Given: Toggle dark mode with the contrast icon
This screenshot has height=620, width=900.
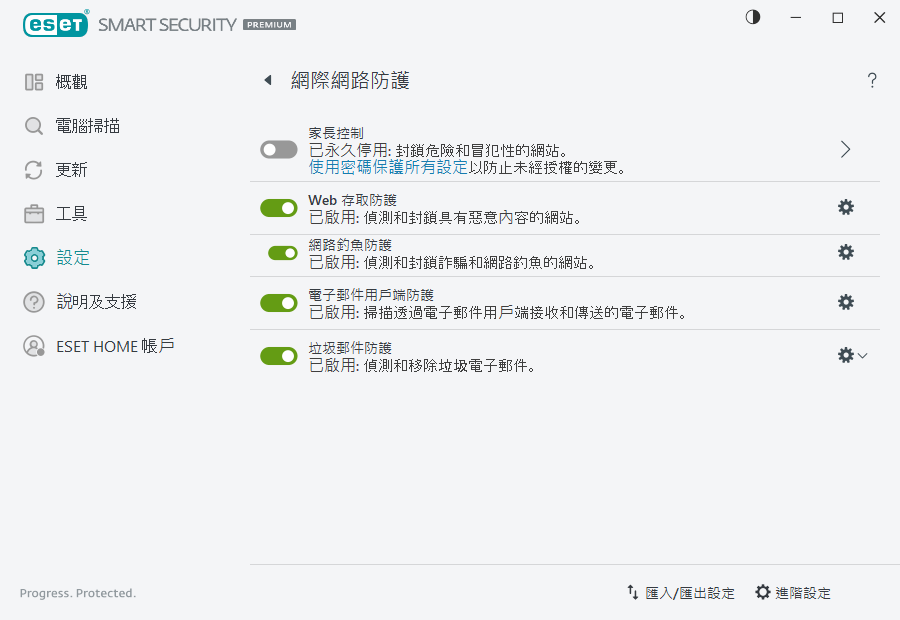Looking at the screenshot, I should pos(752,17).
